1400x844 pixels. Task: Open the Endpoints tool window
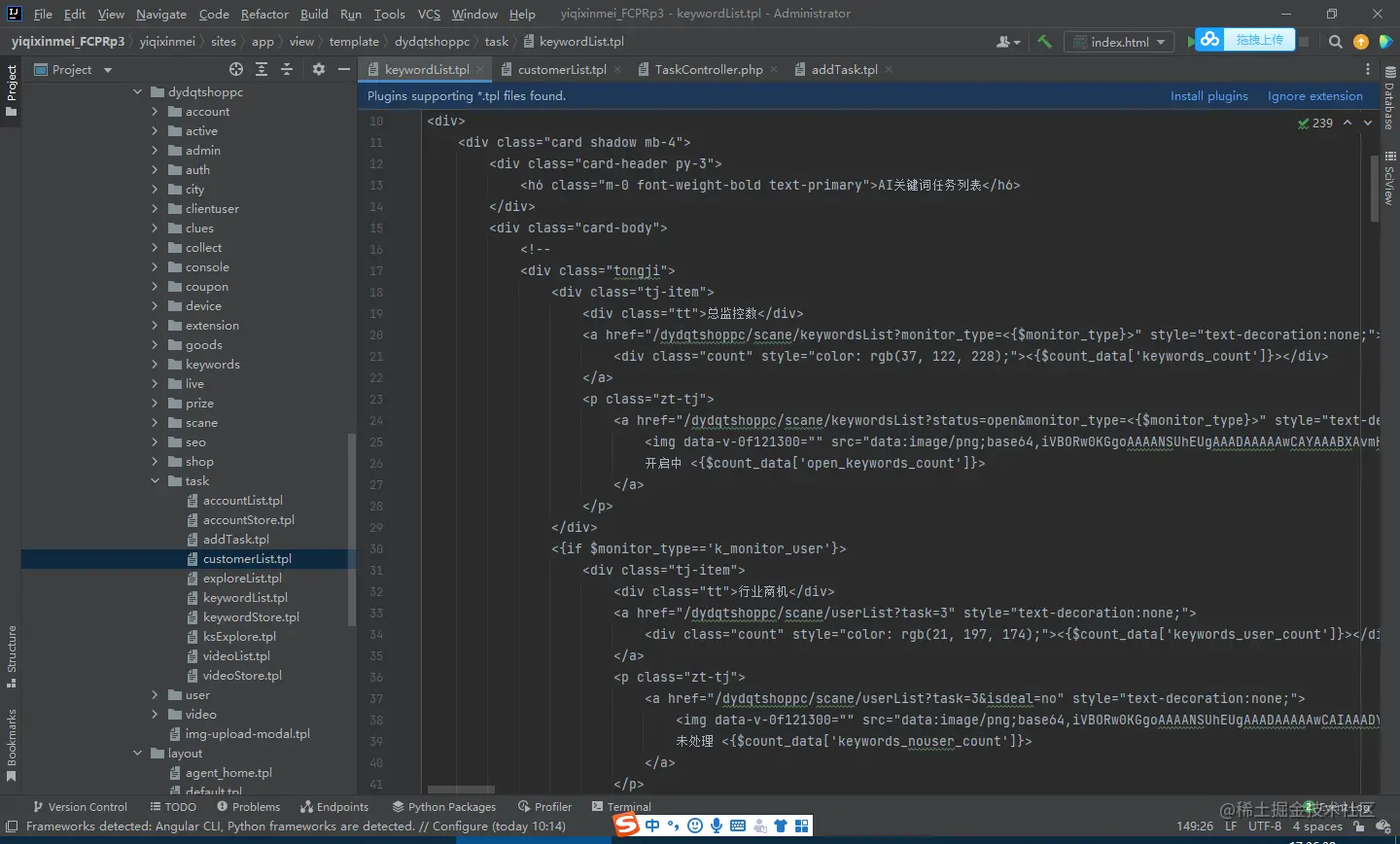pos(334,807)
